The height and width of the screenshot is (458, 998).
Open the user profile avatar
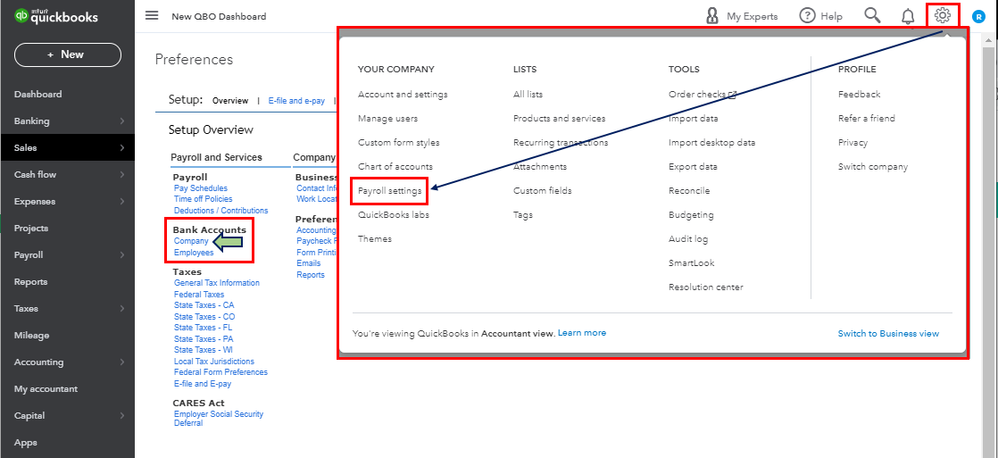pos(978,17)
